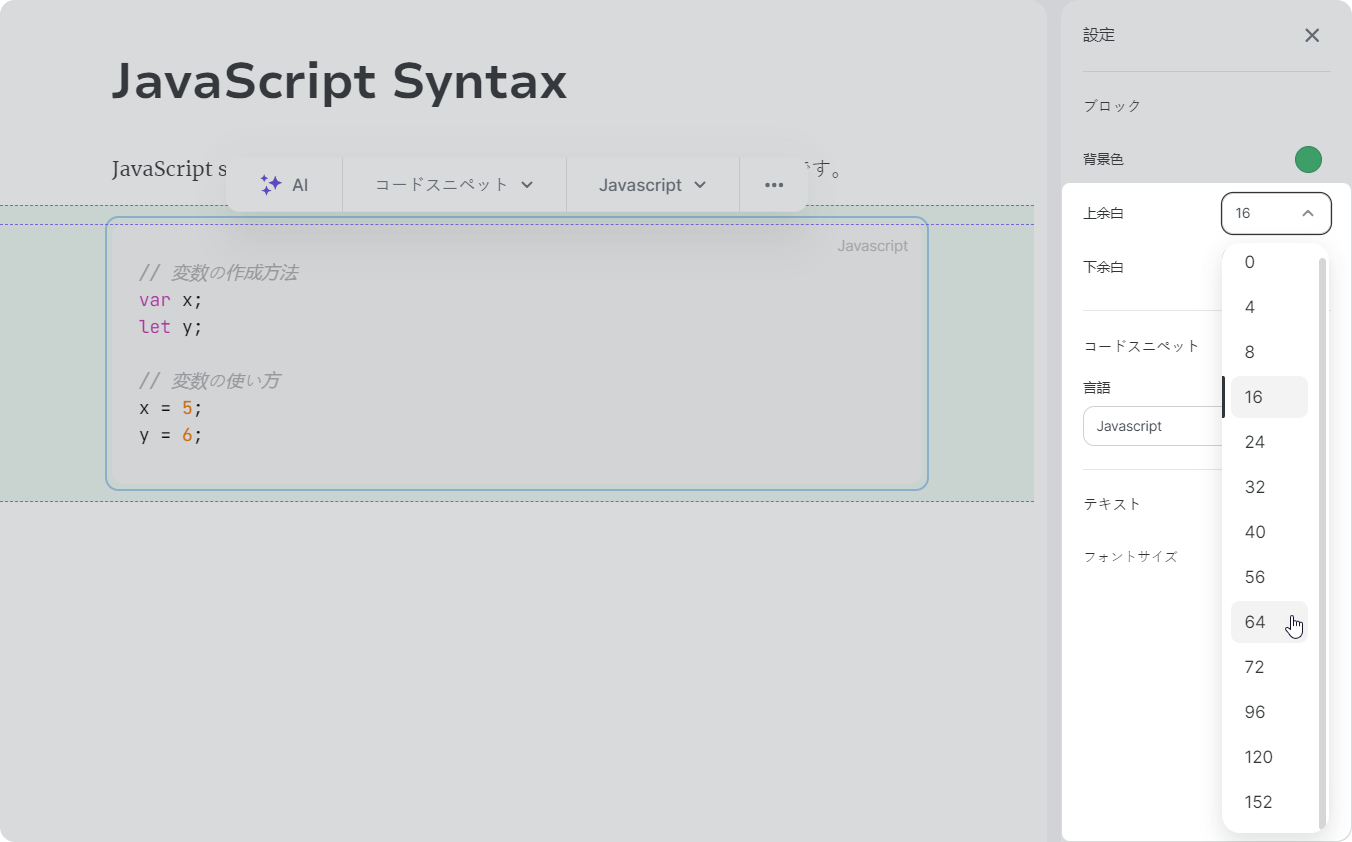Choose 56 from the padding options
Viewport: 1352px width, 842px height.
(1269, 577)
